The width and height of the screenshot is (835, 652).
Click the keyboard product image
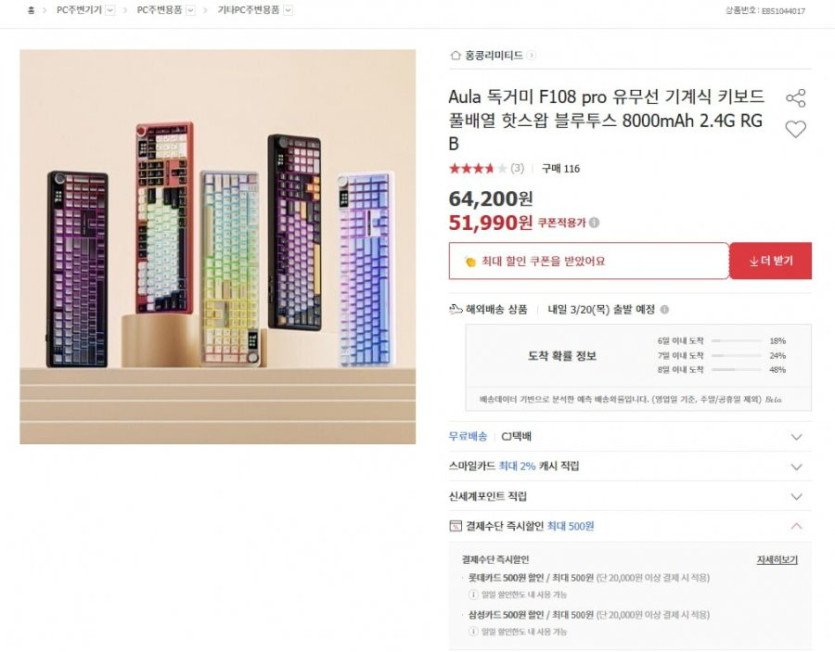(x=218, y=247)
